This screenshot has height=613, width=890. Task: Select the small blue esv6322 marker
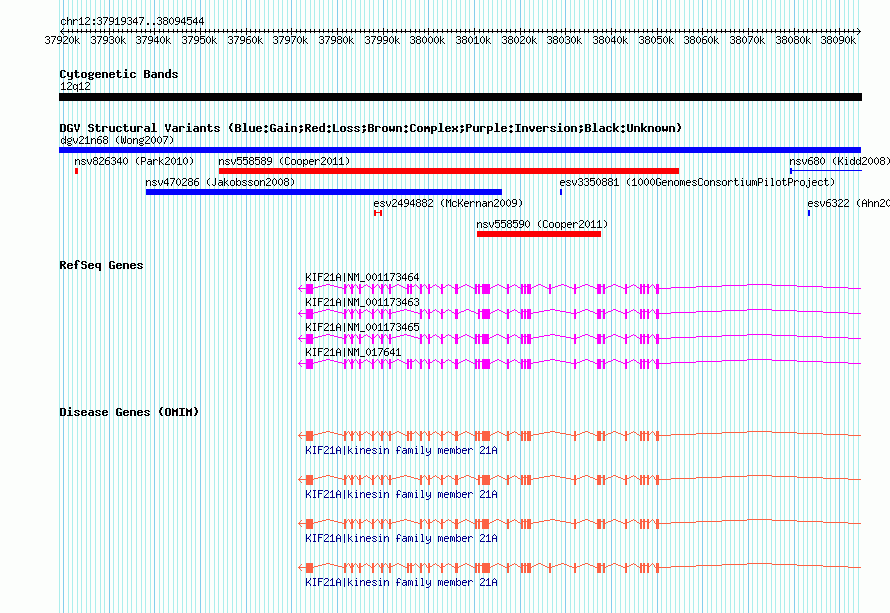pyautogui.click(x=809, y=213)
